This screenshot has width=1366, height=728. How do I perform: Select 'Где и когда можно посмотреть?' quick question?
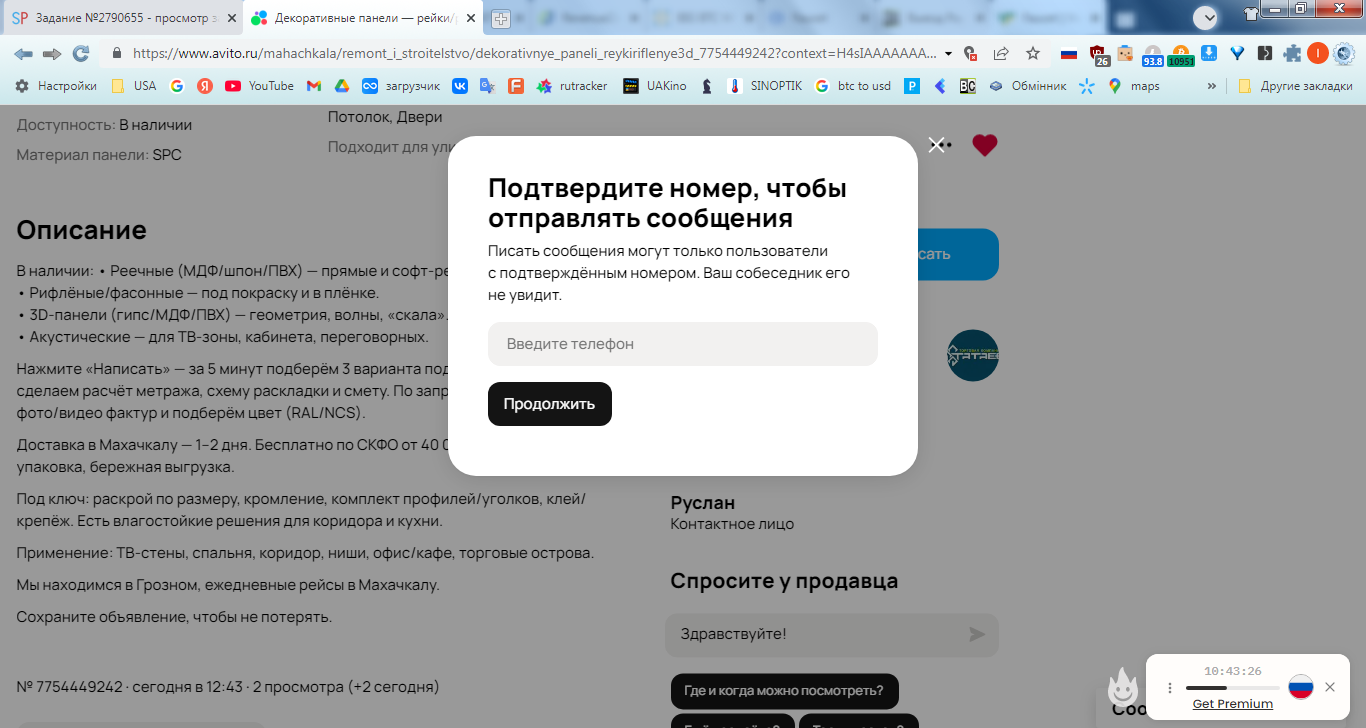tap(784, 691)
